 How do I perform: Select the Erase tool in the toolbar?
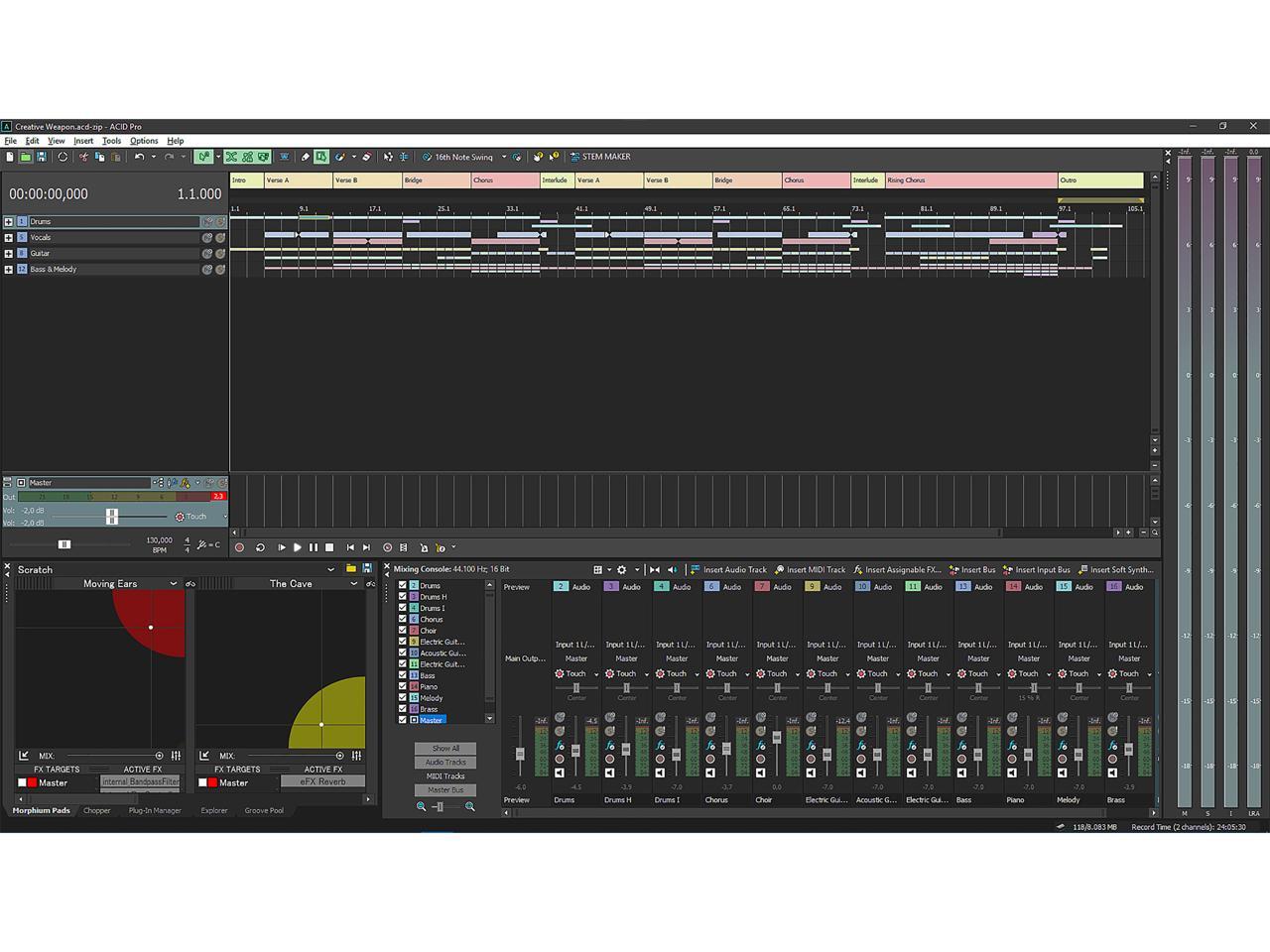[366, 157]
